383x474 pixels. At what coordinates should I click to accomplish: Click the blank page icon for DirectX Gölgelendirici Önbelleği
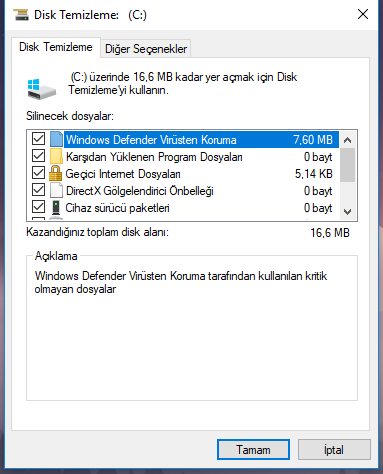click(56, 190)
